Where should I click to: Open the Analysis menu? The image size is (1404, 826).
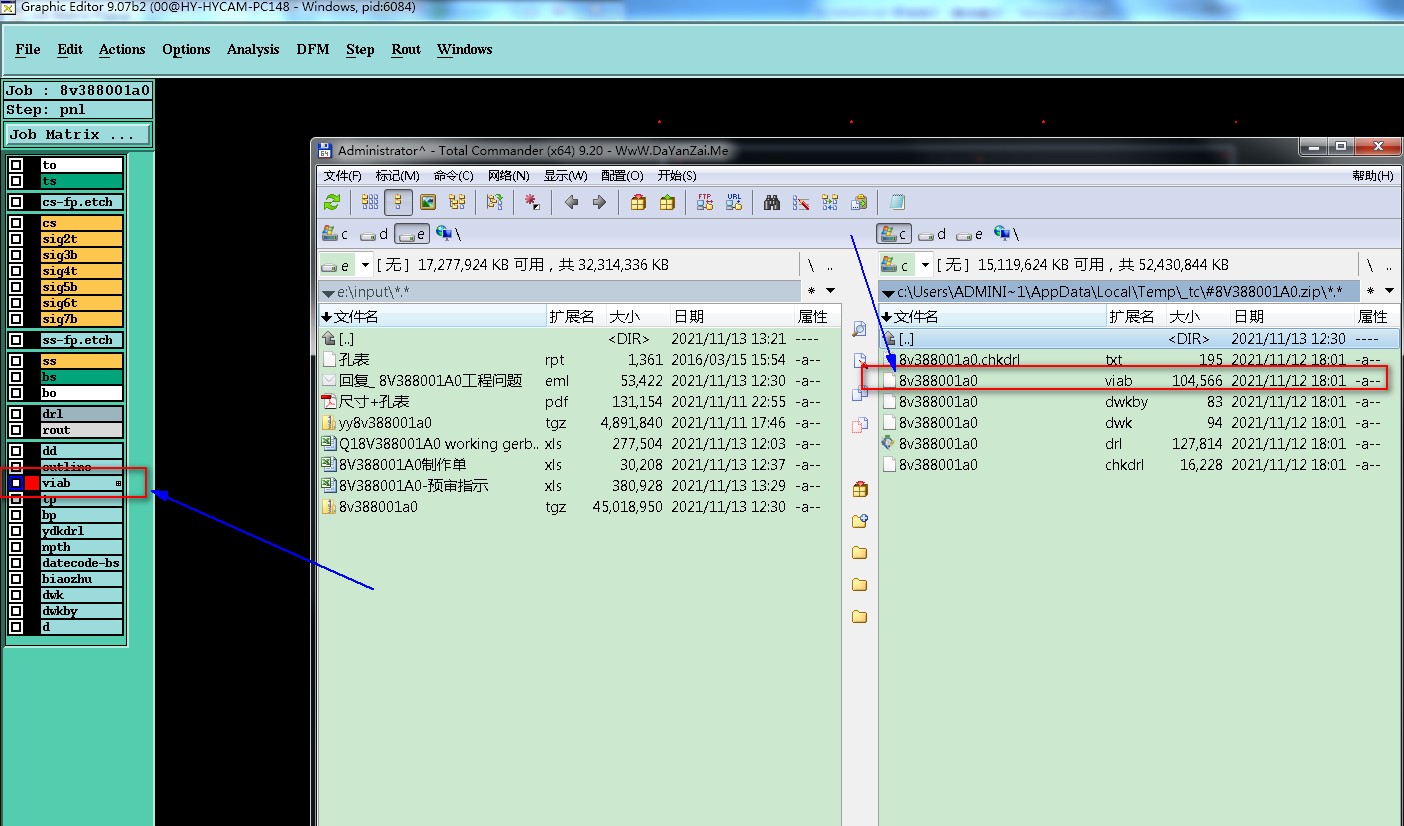click(253, 49)
